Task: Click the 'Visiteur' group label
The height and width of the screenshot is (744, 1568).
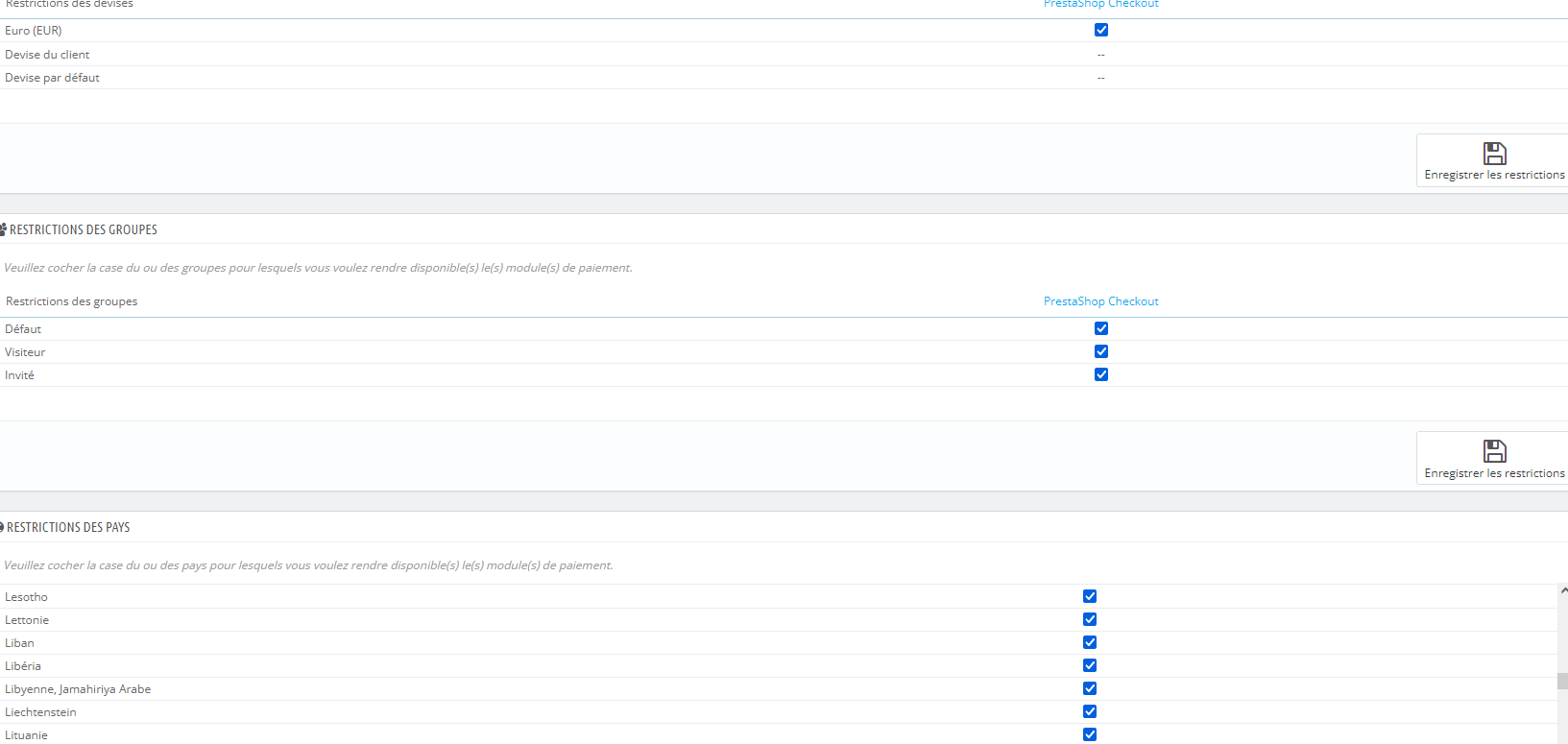Action: click(x=25, y=352)
